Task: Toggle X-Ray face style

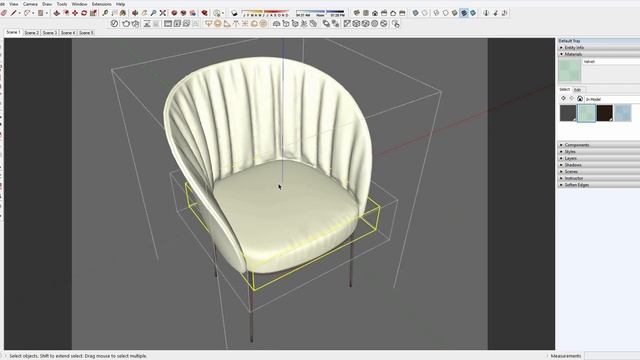Action: pos(415,13)
